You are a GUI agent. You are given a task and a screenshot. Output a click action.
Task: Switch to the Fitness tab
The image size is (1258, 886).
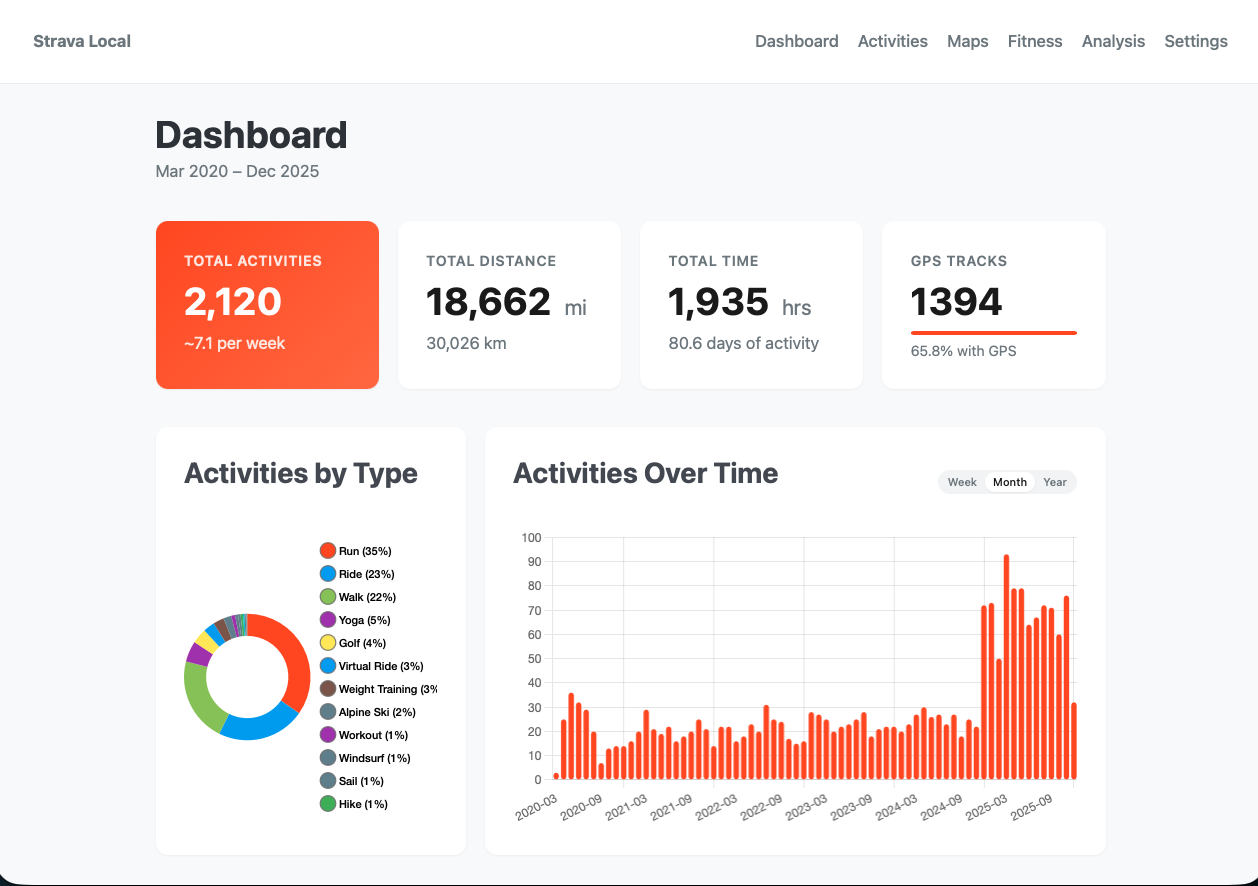[1035, 41]
